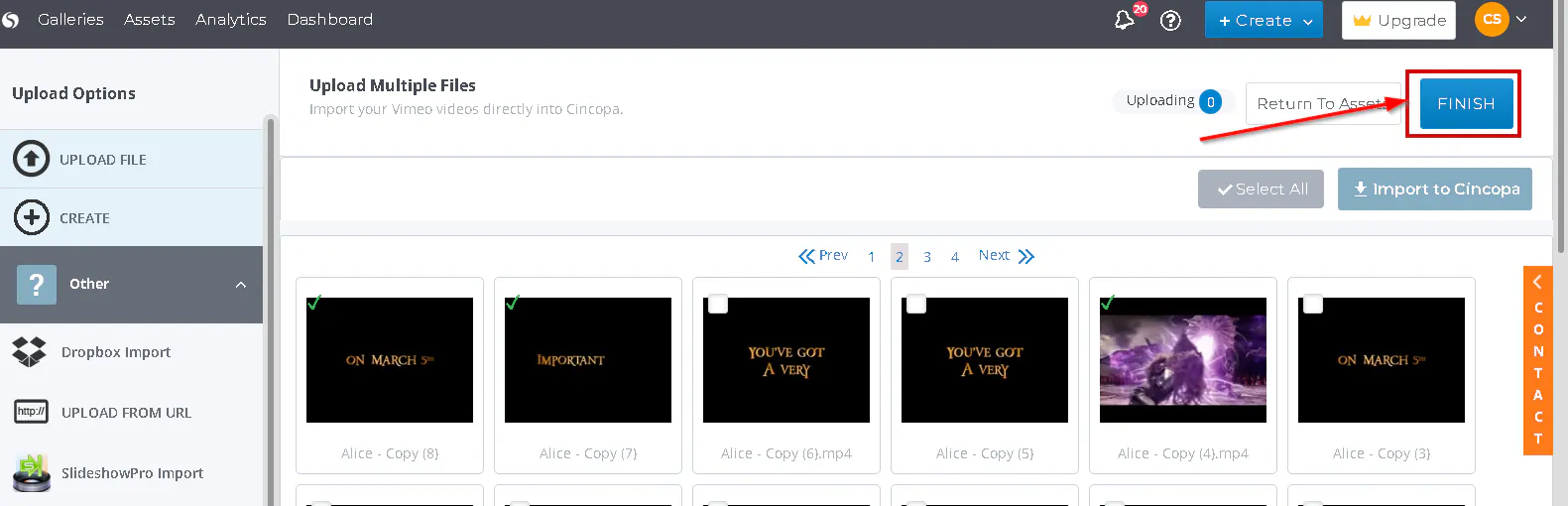This screenshot has height=506, width=1568.
Task: Go to page 3
Action: [927, 257]
